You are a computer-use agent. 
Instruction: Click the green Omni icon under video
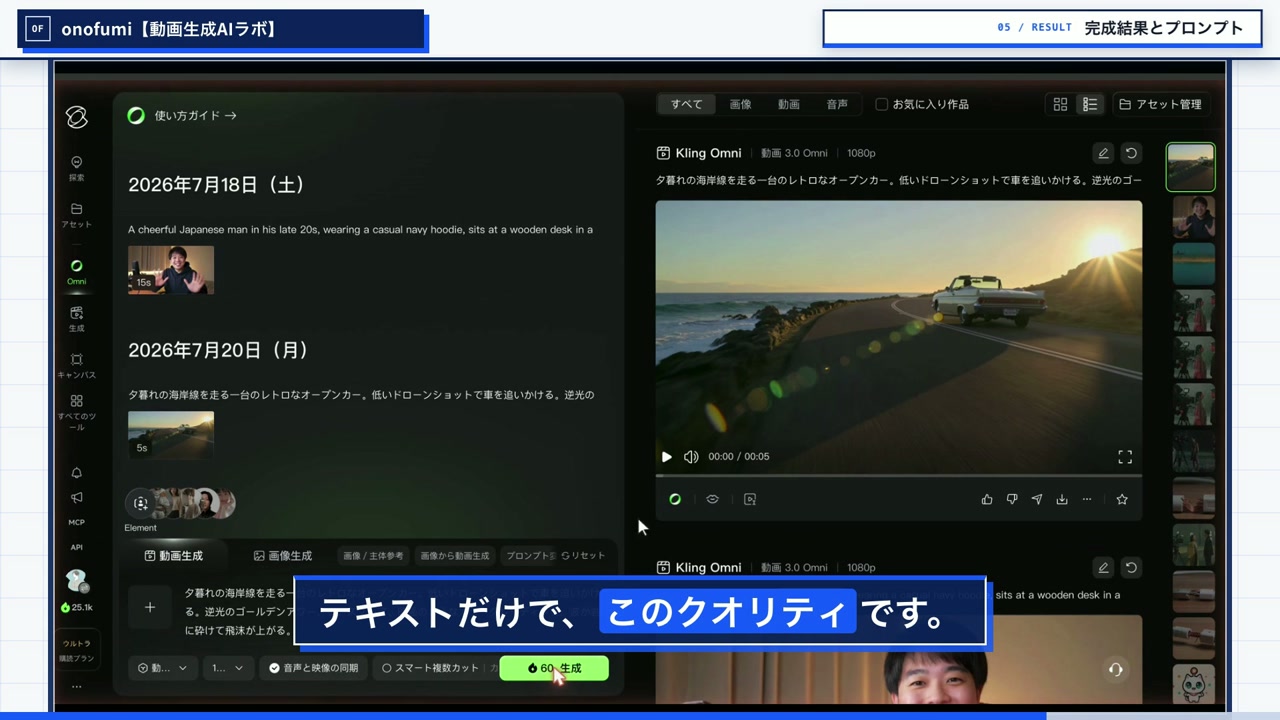[x=675, y=499]
